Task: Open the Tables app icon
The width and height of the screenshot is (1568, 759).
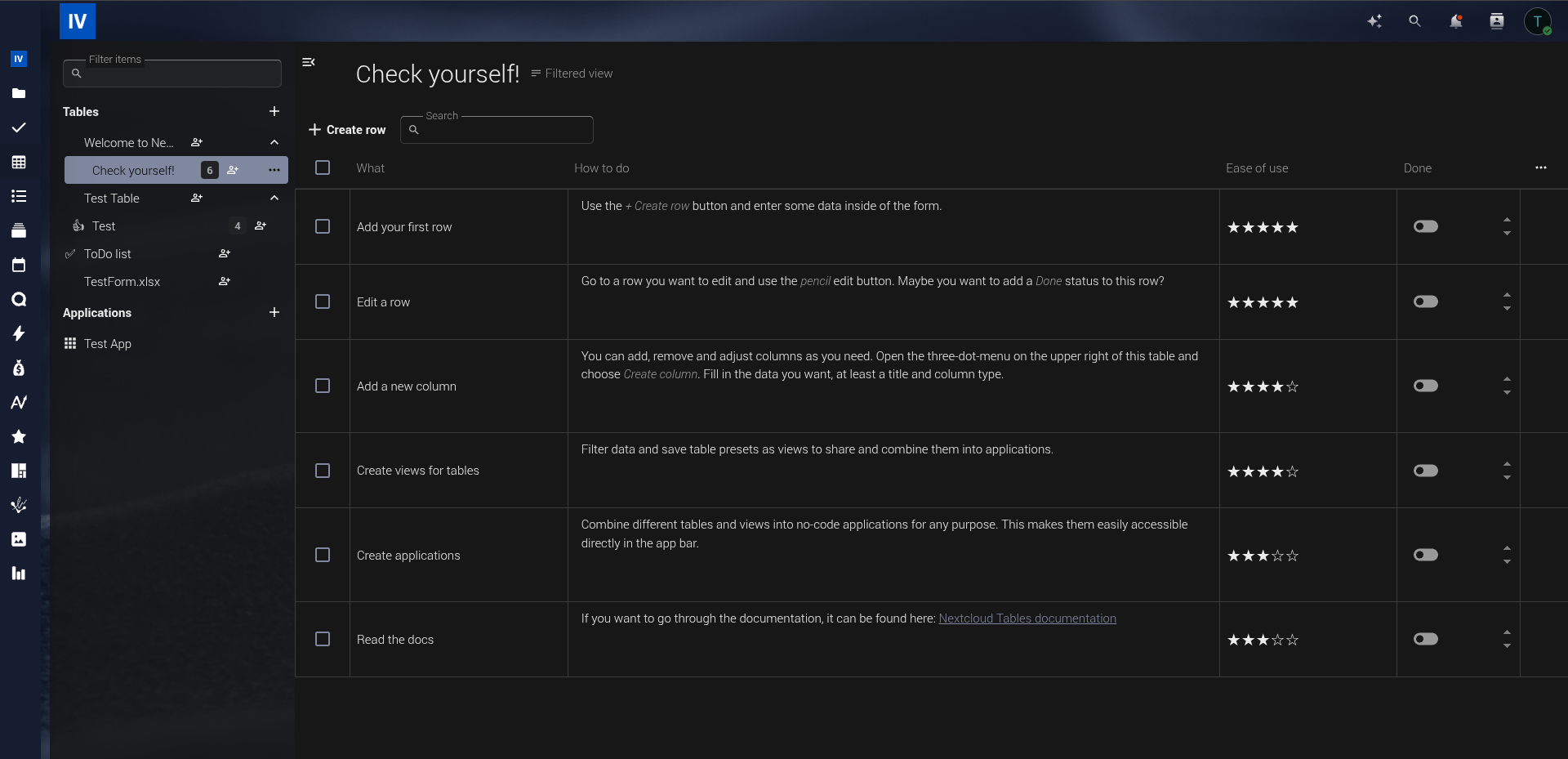Action: click(19, 162)
